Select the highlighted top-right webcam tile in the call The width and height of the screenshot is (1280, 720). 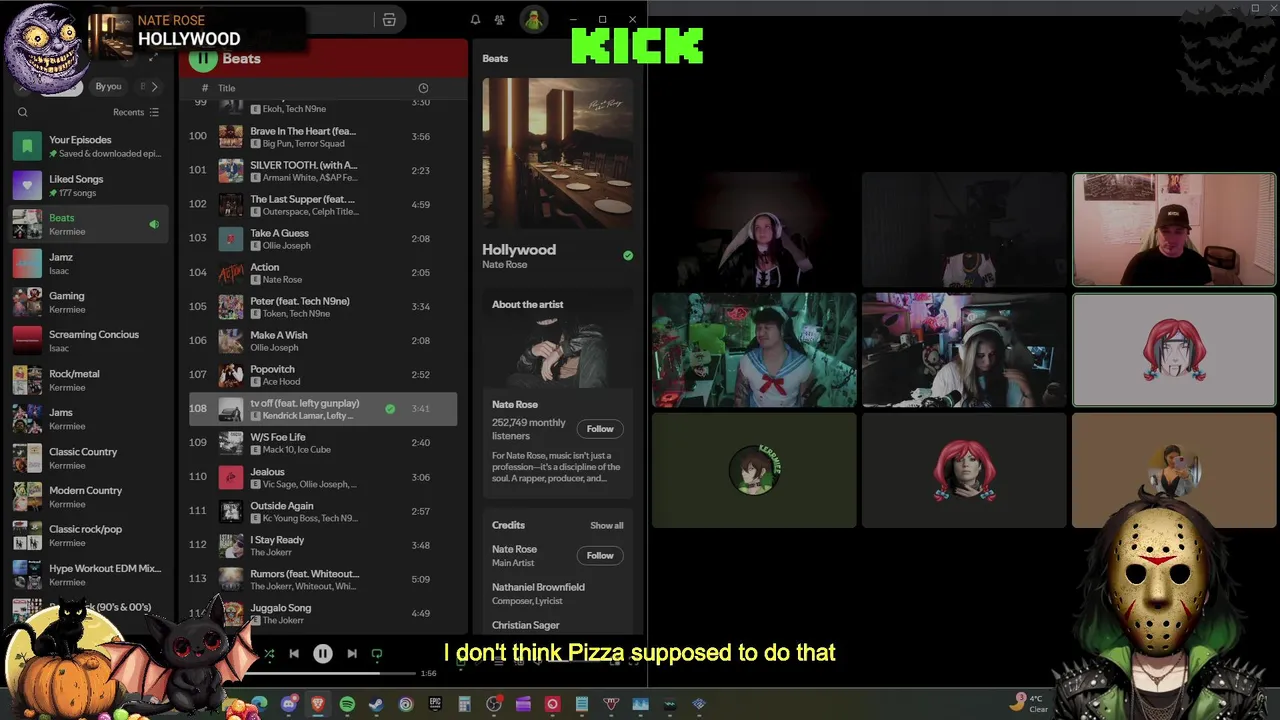pos(1174,230)
